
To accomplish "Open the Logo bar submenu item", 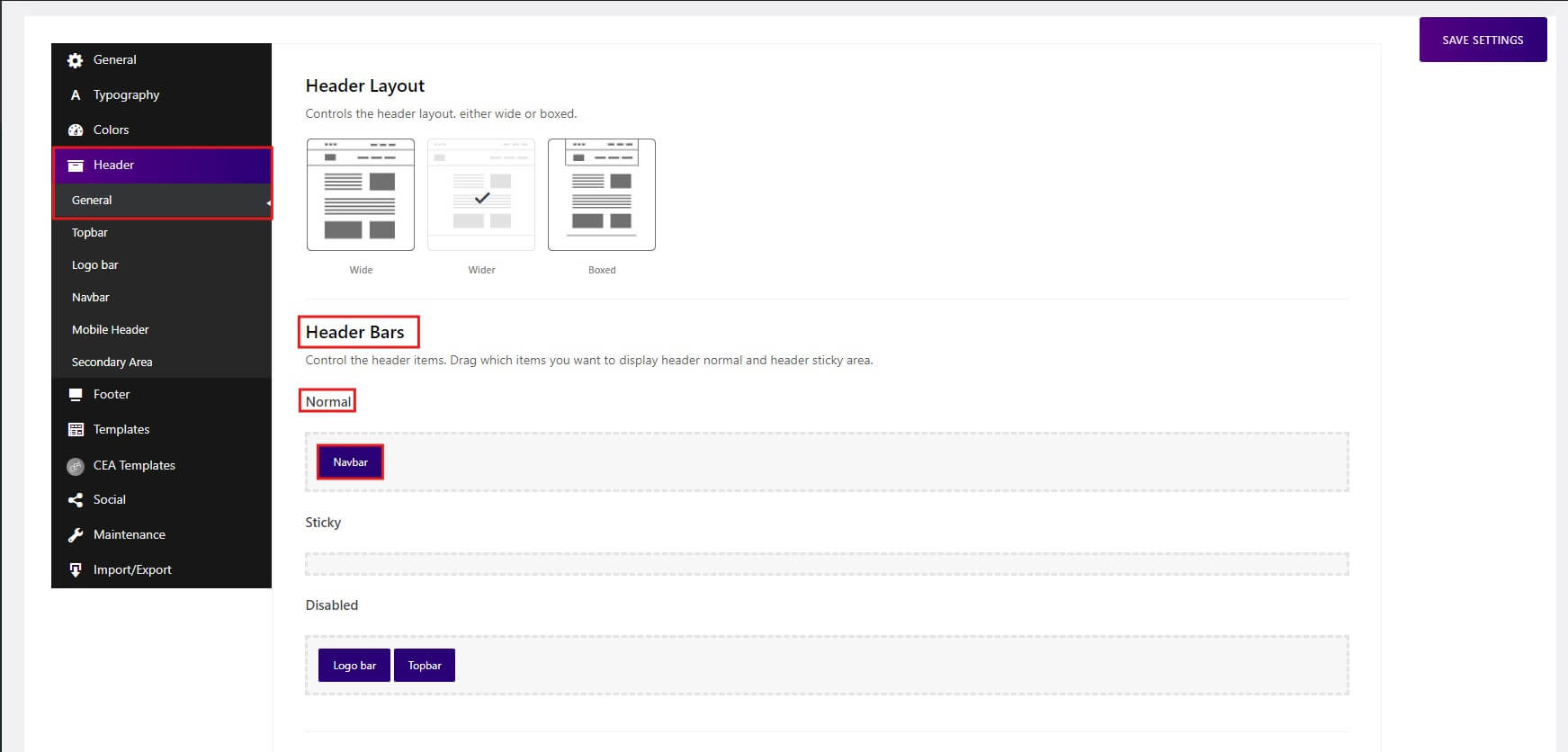I will (x=95, y=265).
